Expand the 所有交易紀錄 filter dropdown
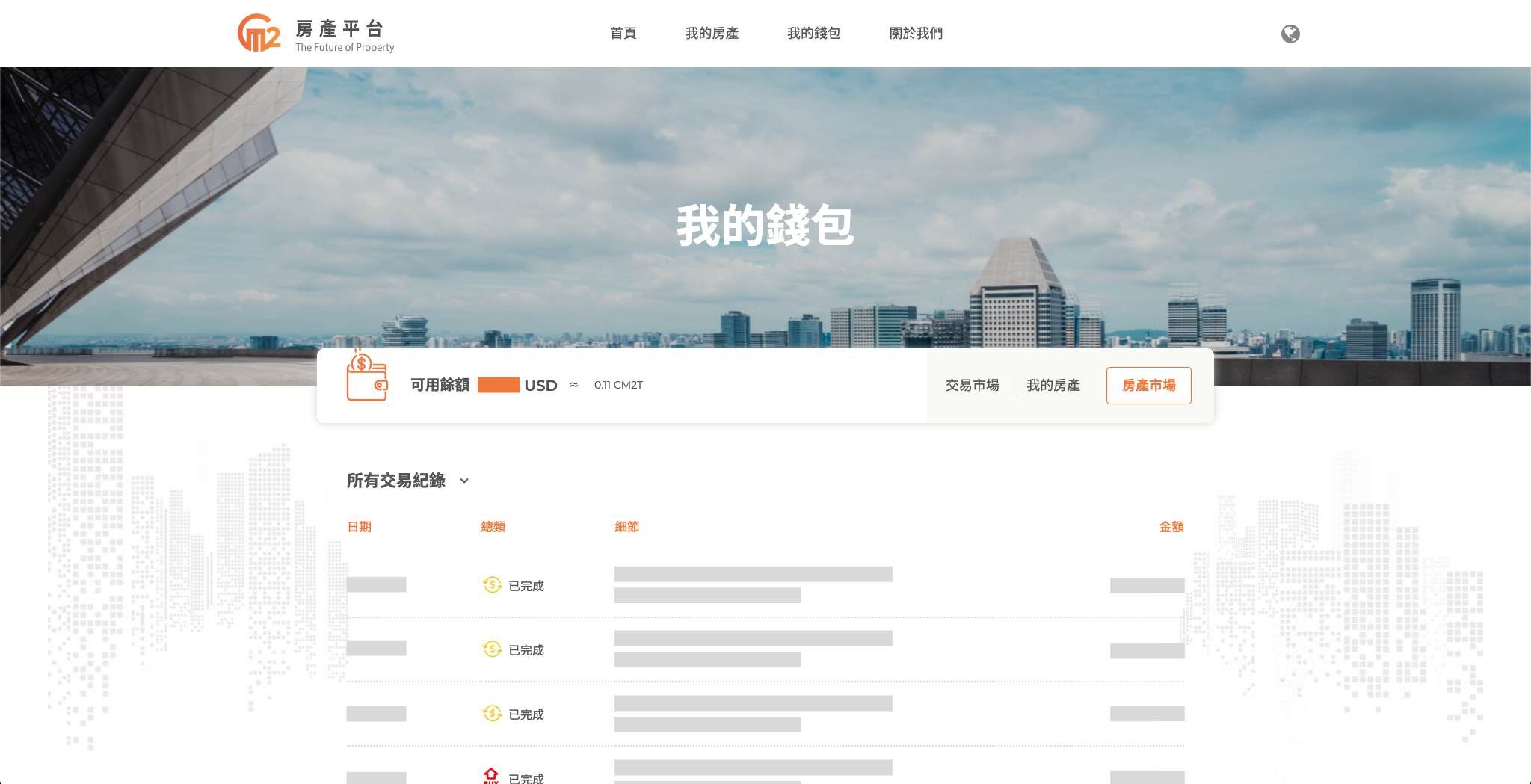The image size is (1531, 784). pyautogui.click(x=464, y=481)
